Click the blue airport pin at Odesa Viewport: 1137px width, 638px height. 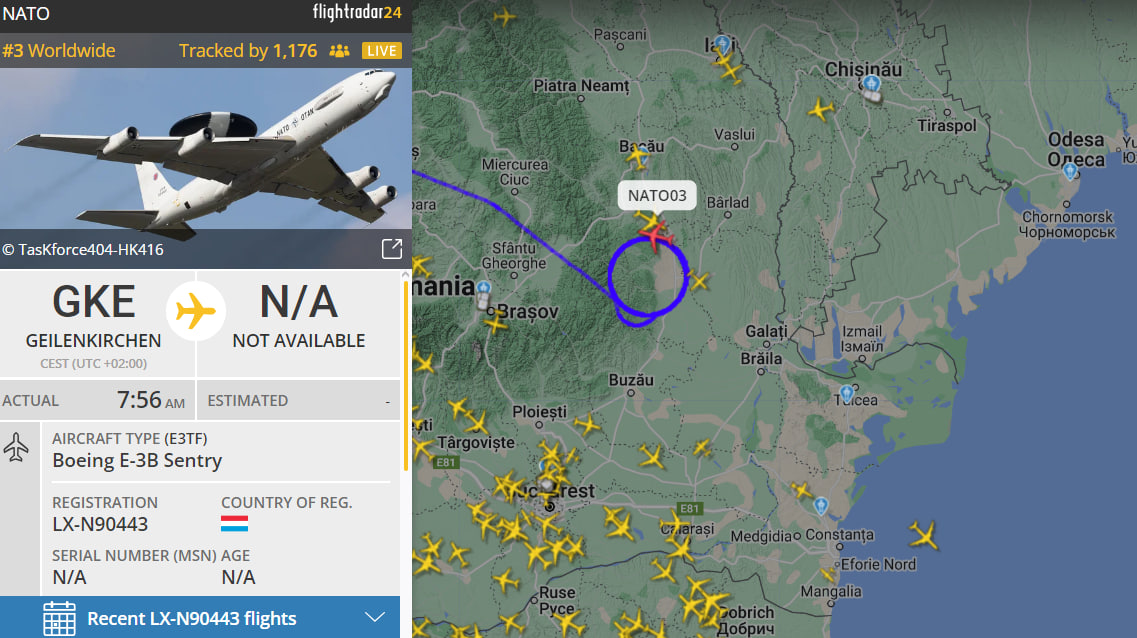1070,171
